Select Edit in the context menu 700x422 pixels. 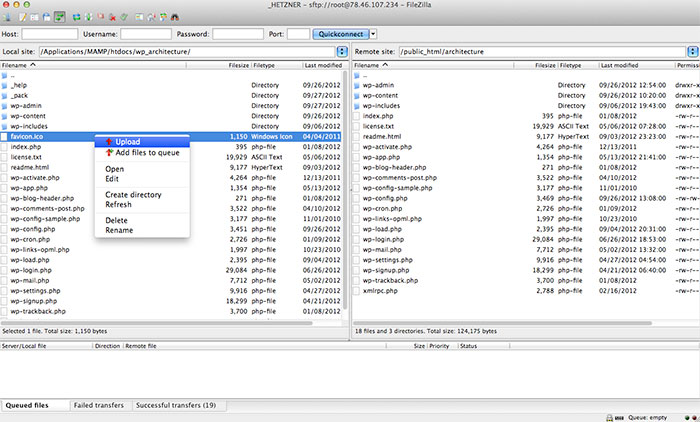tap(112, 179)
